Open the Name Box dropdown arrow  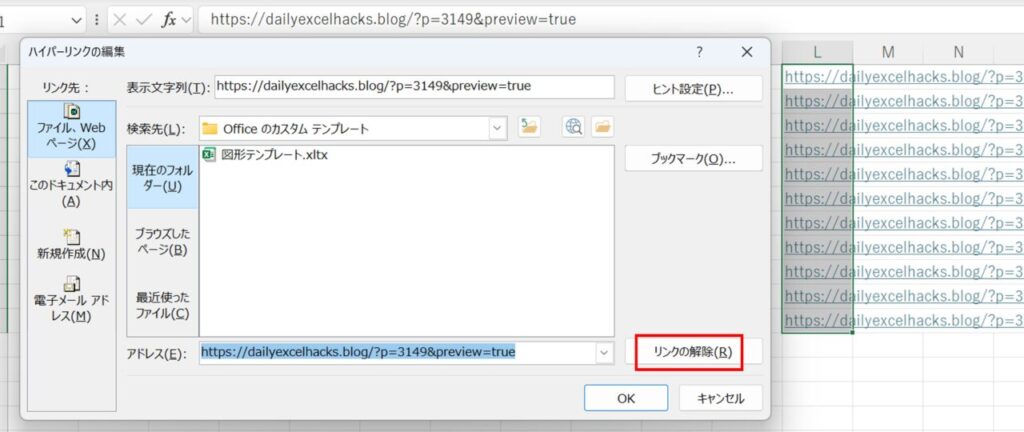[77, 19]
